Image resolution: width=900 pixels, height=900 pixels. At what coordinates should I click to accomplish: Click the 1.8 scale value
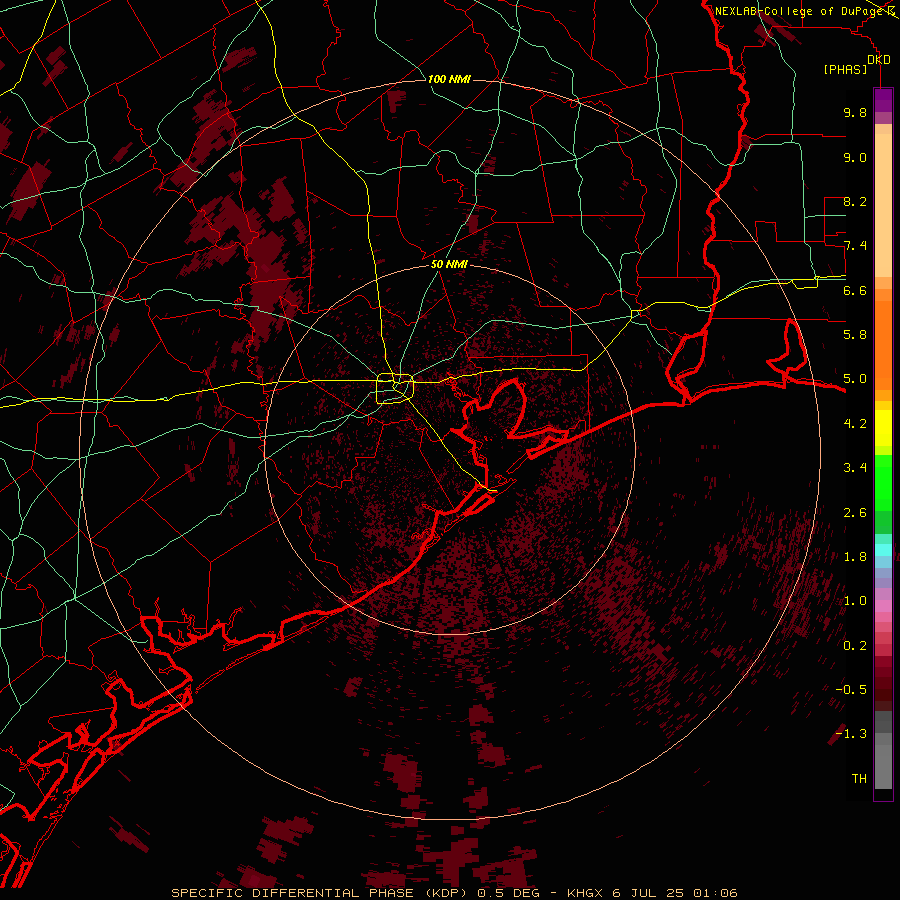pos(855,557)
